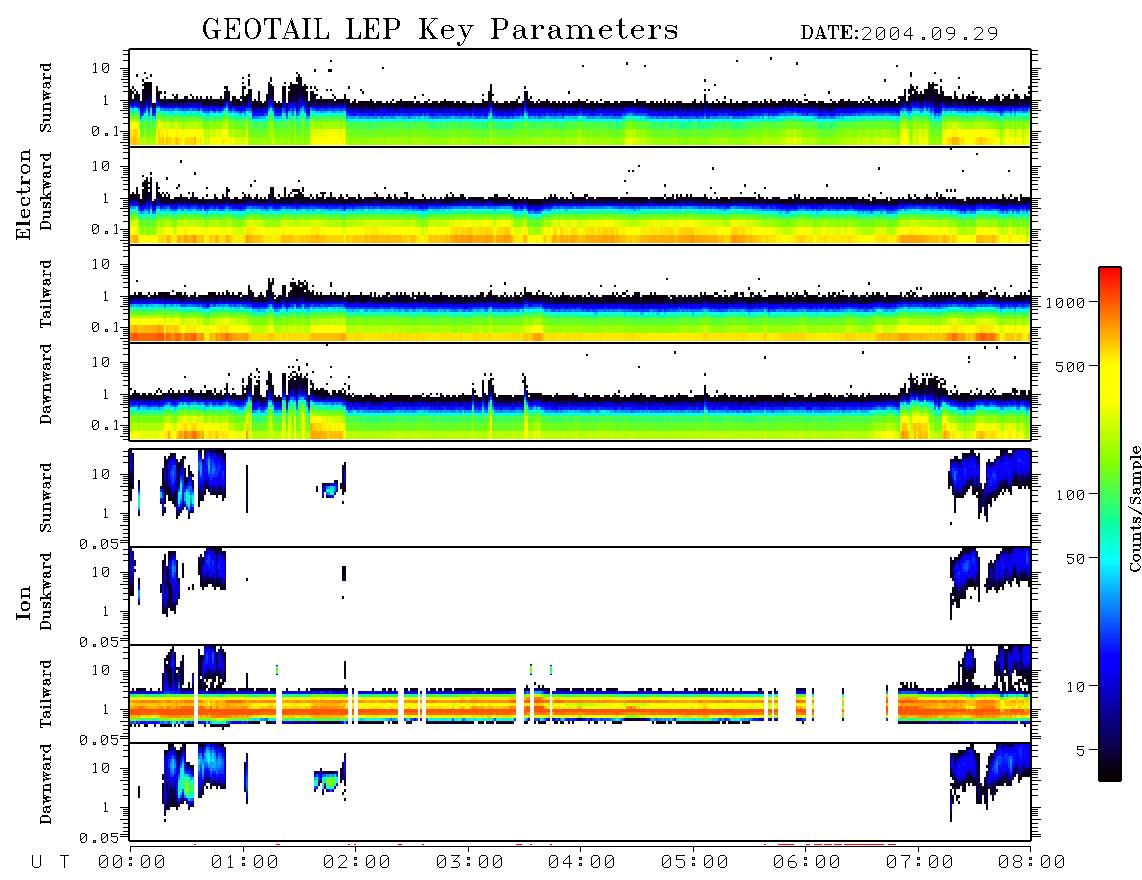1142x880 pixels.
Task: Click the '500' colorbar tick label
Action: coord(1070,366)
